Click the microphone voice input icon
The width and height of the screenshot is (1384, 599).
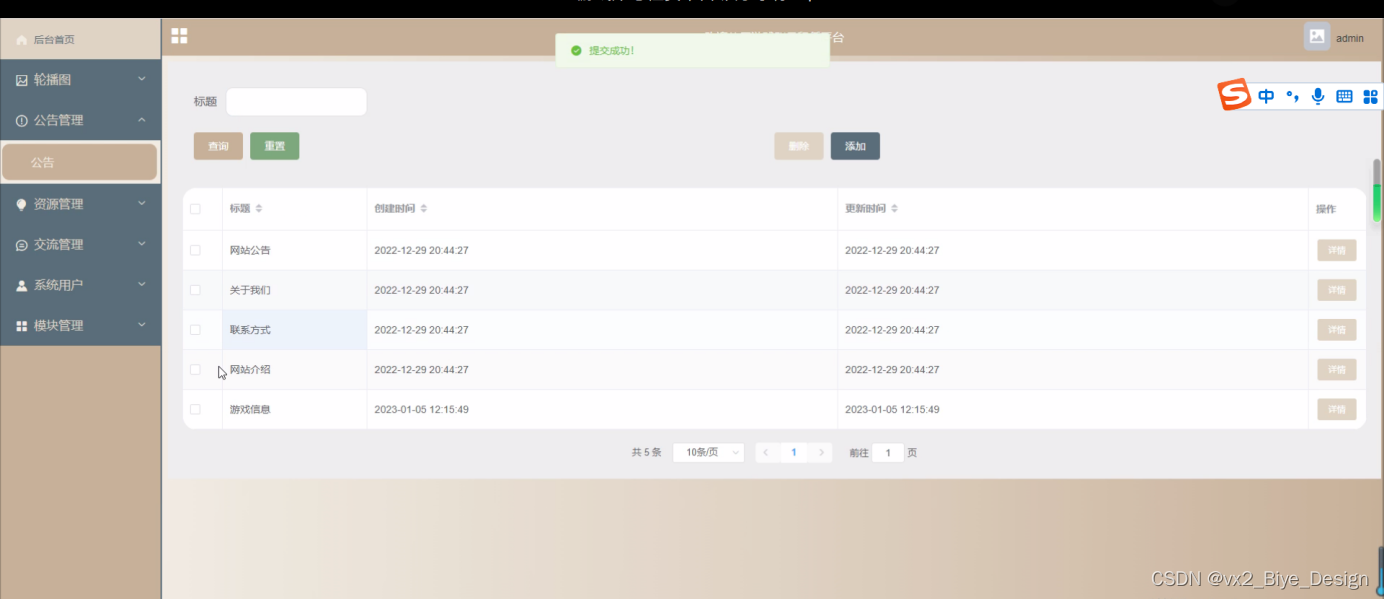coord(1318,96)
